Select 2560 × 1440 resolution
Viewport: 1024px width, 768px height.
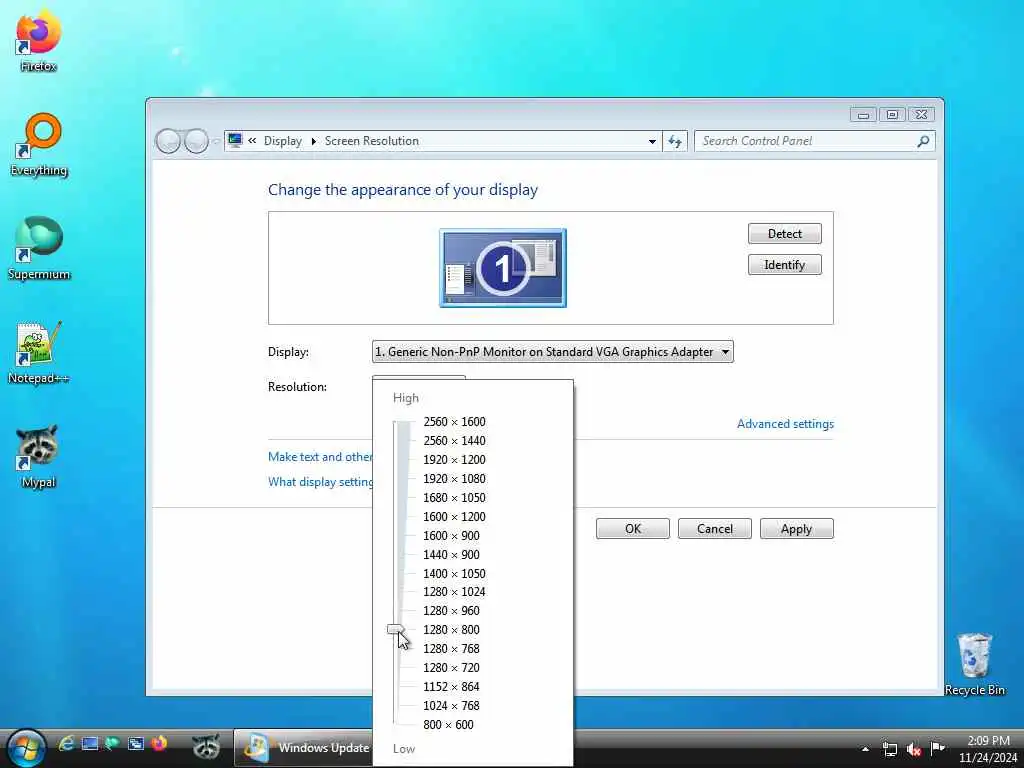tap(454, 441)
